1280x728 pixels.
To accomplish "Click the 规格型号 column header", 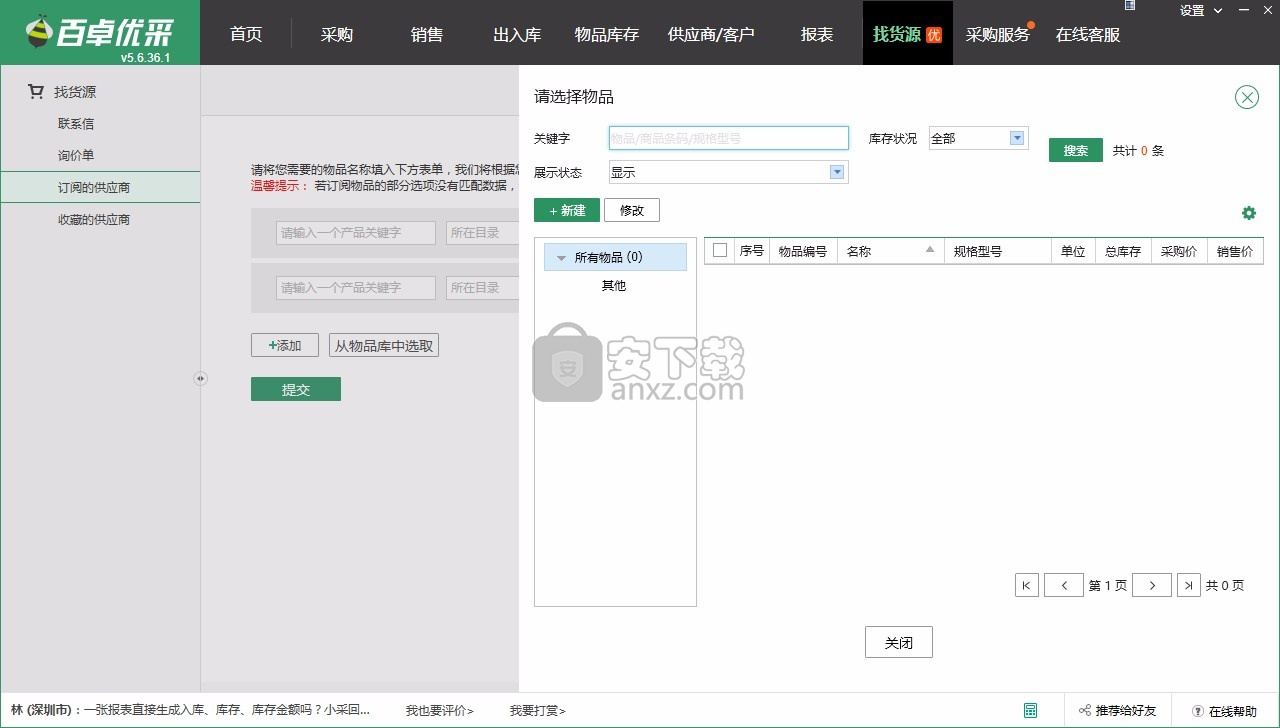I will click(998, 251).
